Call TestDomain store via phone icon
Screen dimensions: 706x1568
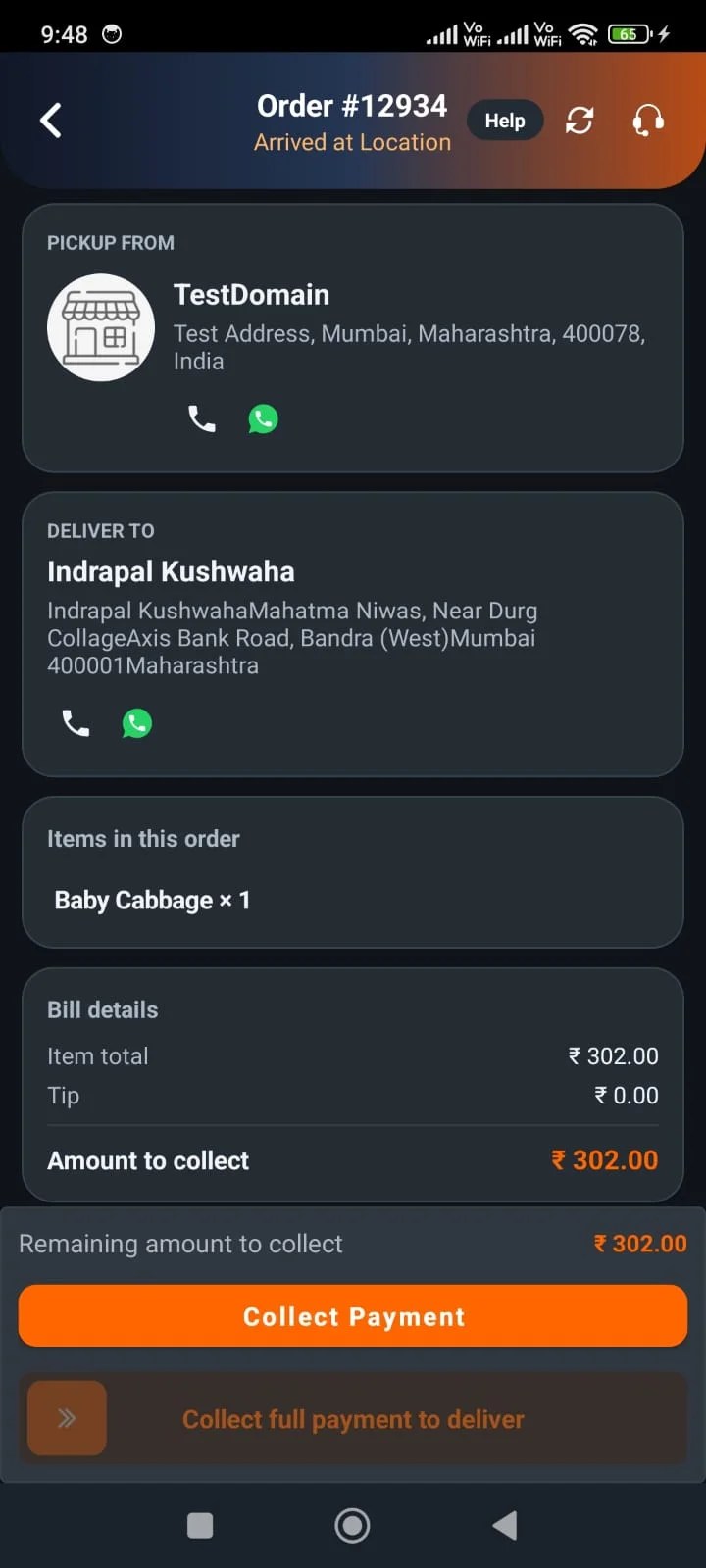201,419
